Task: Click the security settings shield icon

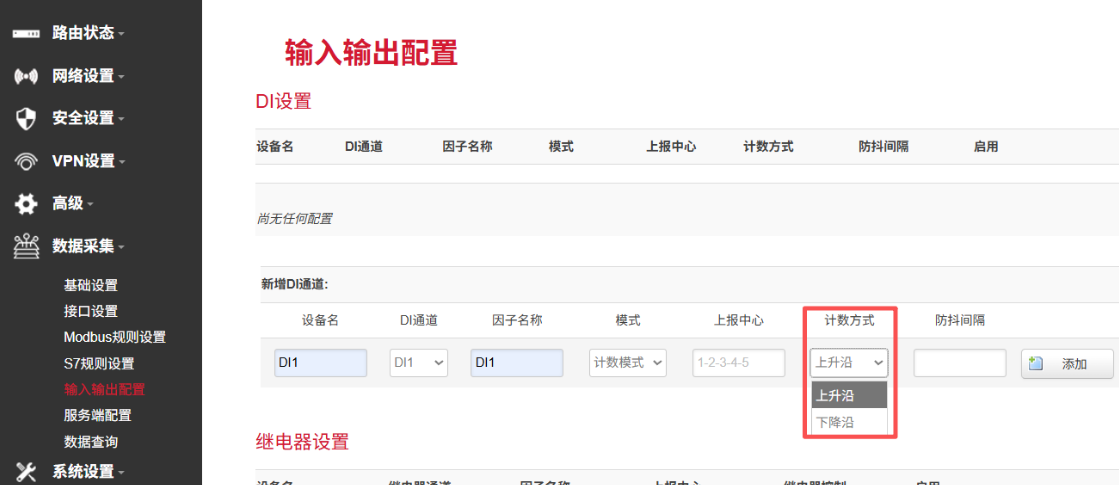Action: 26,118
